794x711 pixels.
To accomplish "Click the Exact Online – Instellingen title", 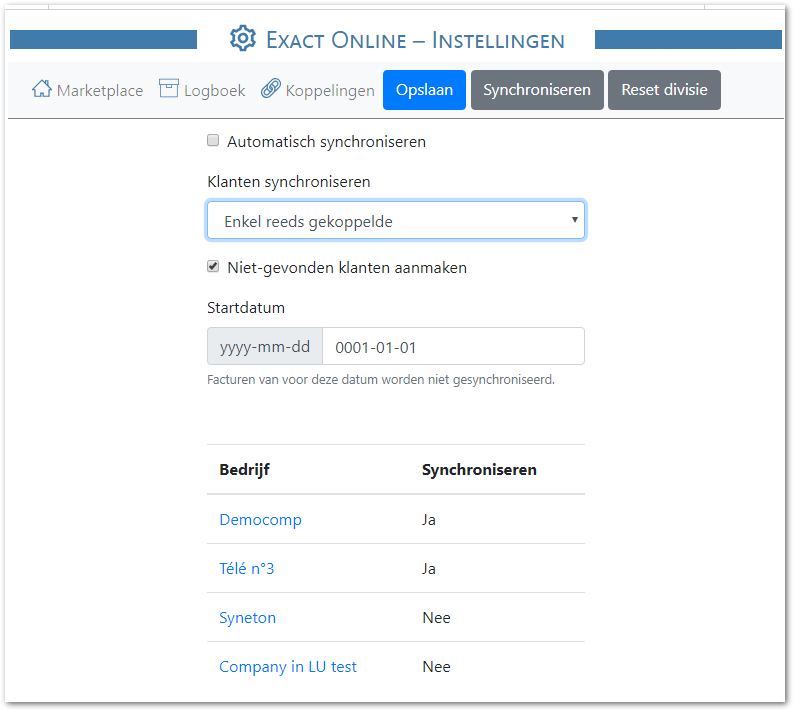I will tap(415, 41).
